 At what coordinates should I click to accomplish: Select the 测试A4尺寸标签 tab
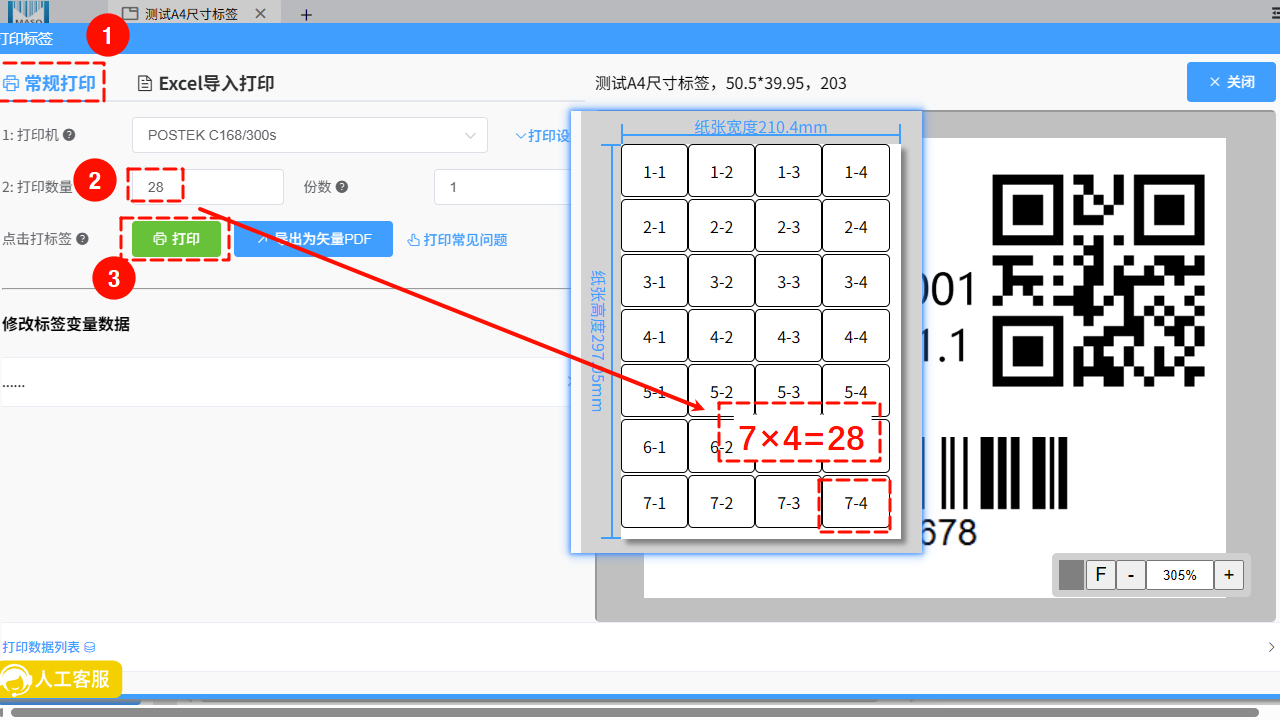(191, 14)
